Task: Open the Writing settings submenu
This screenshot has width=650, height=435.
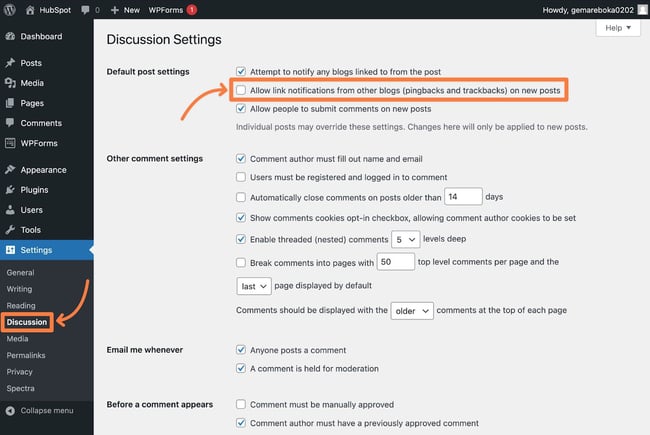Action: pos(19,289)
